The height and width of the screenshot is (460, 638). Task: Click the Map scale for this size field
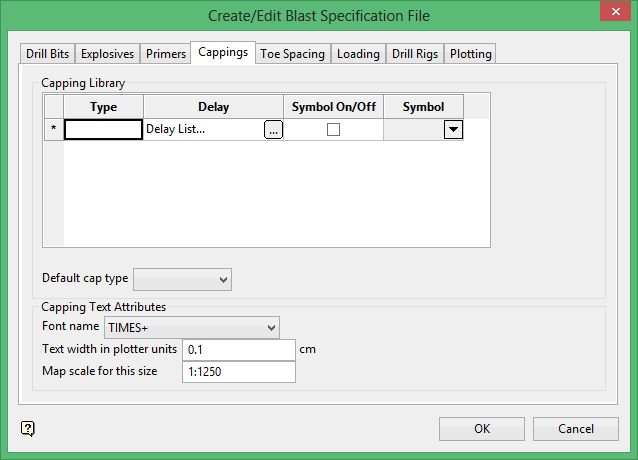coord(238,372)
